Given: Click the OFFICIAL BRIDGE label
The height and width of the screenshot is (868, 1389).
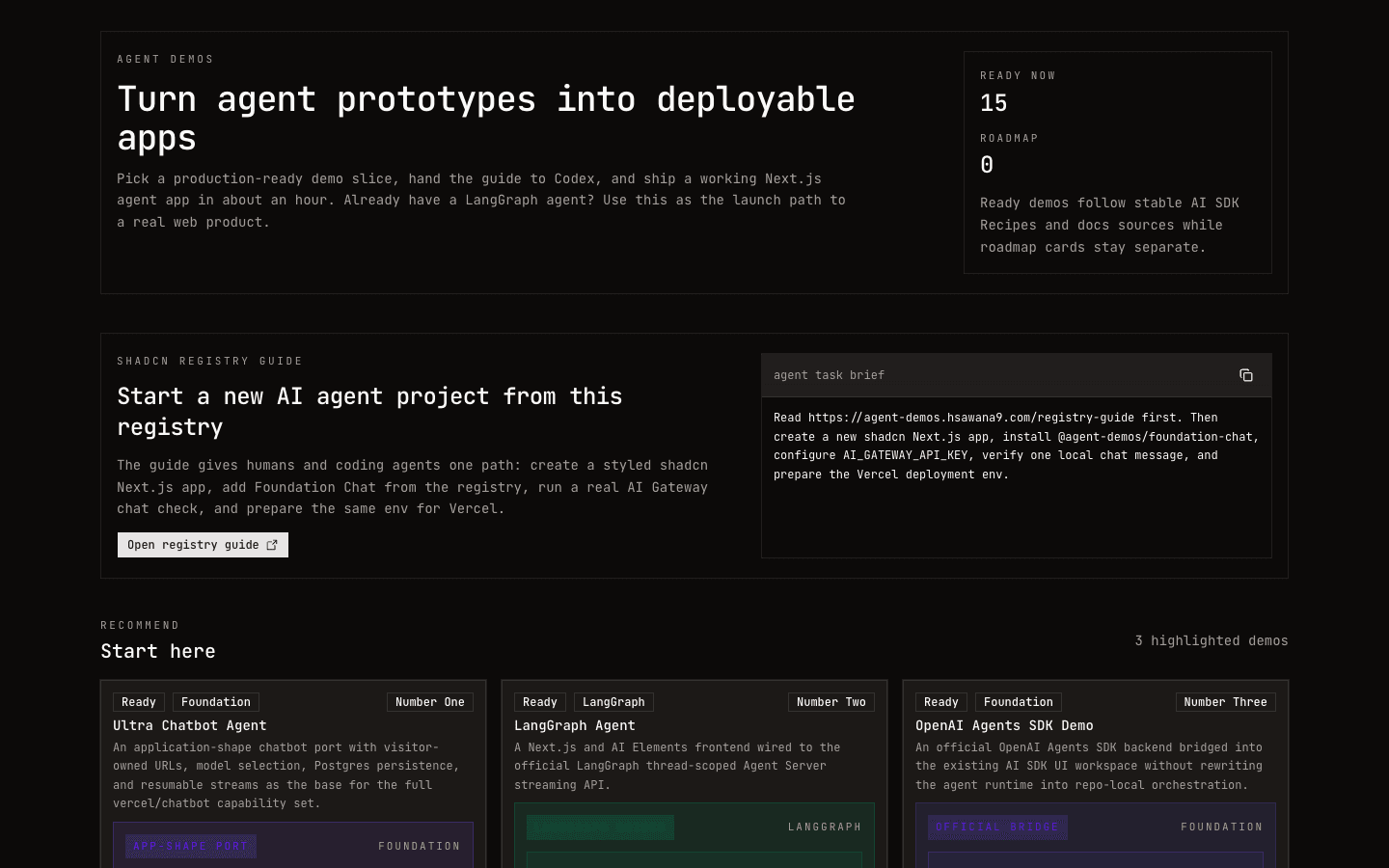Looking at the screenshot, I should [x=997, y=827].
